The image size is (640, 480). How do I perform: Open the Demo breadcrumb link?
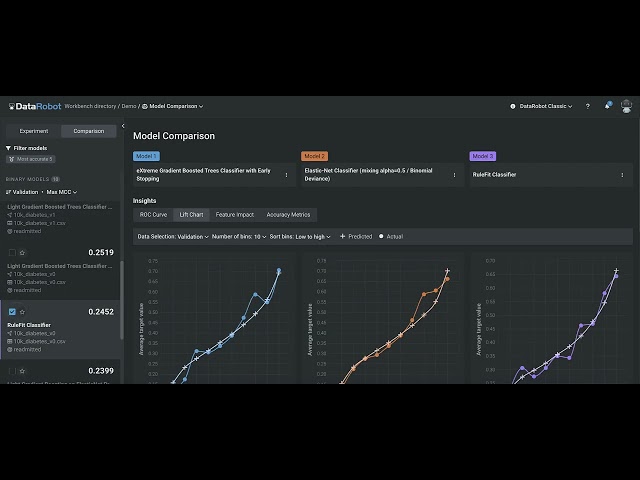coord(129,106)
